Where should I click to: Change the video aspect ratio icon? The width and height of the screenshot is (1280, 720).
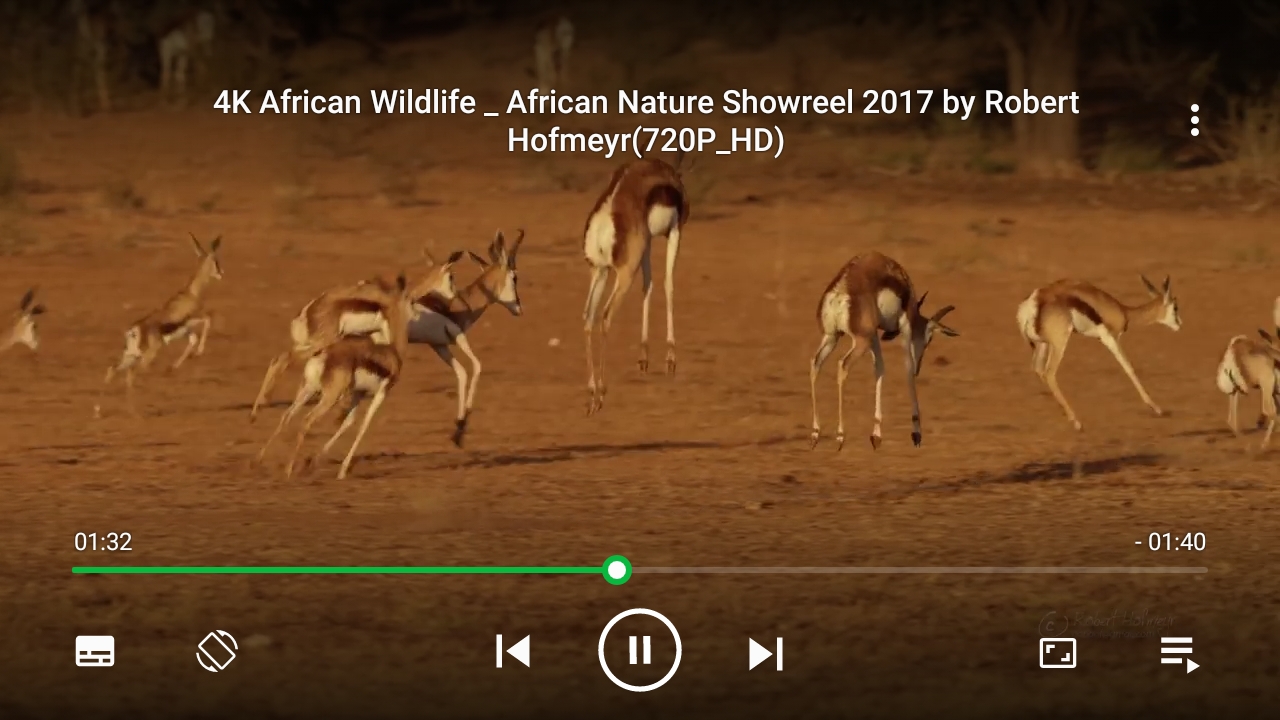1058,653
